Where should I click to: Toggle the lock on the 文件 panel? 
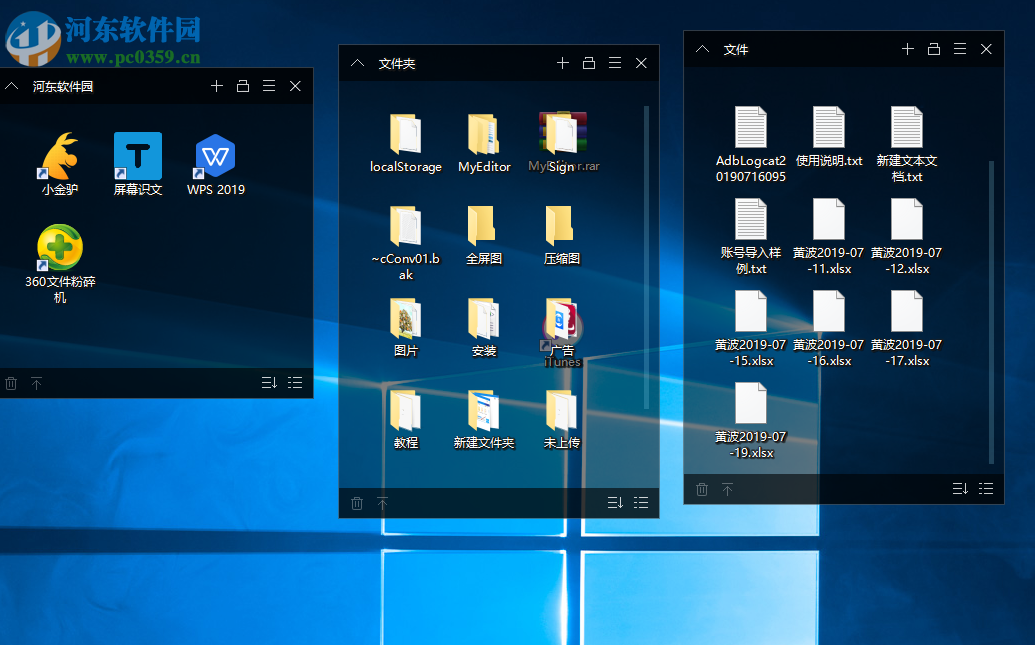(x=934, y=49)
